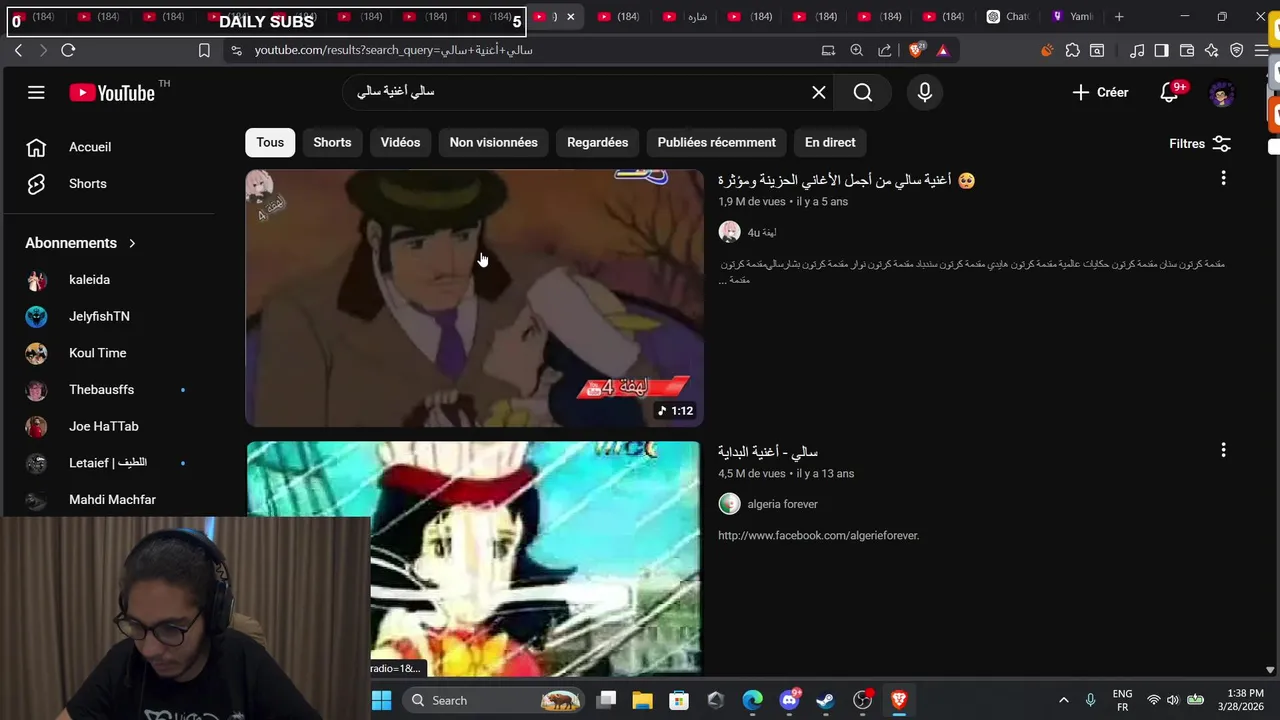Submit search with magnifier button
Screen dimensions: 1280x720
(863, 92)
